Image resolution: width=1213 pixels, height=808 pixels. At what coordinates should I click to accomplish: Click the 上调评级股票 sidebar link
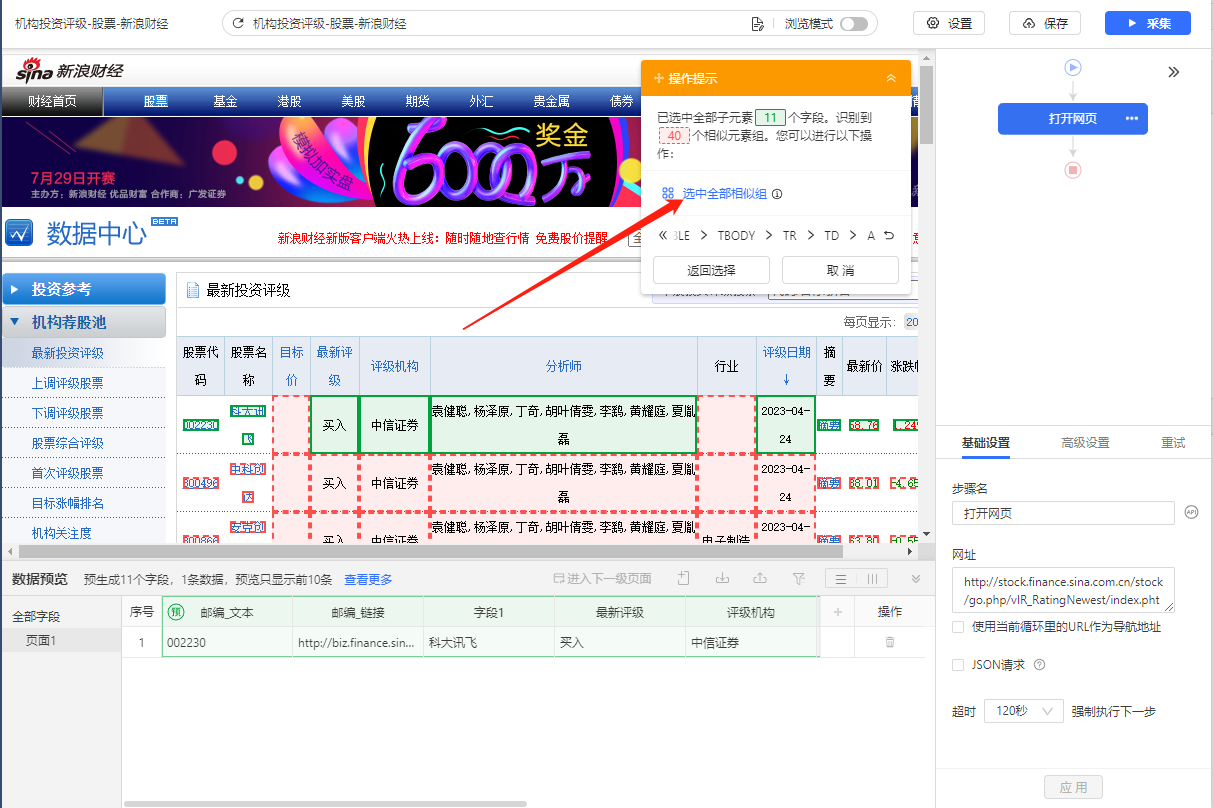click(67, 383)
